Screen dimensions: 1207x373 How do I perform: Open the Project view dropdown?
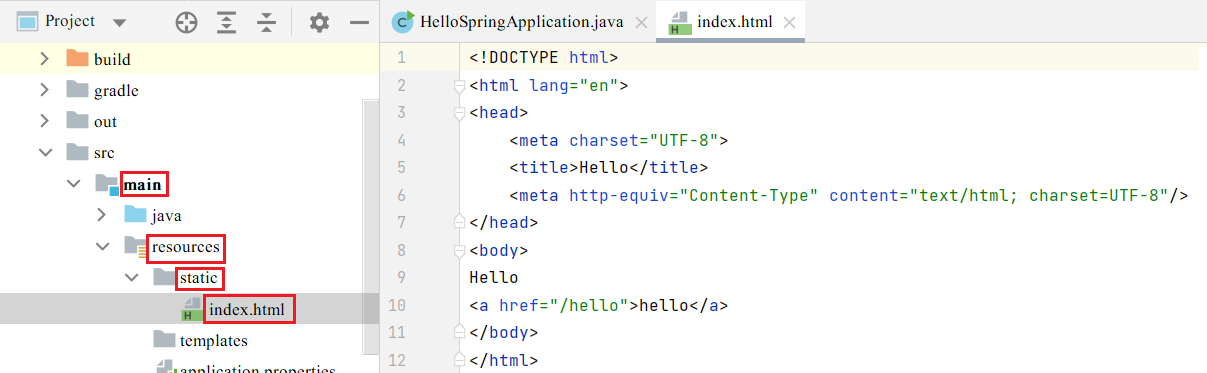120,23
